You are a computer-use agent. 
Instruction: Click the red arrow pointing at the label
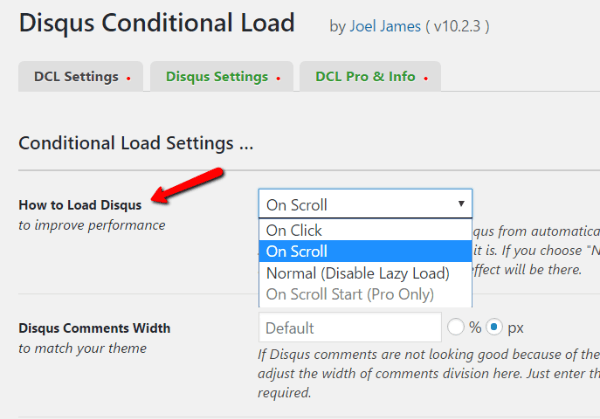point(187,185)
